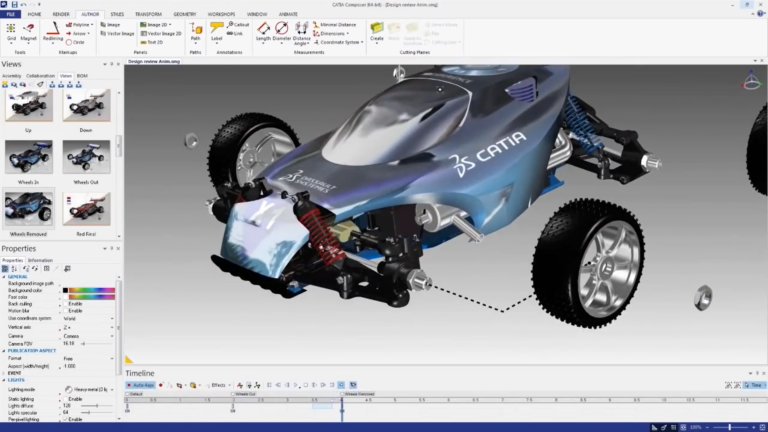The width and height of the screenshot is (768, 432).
Task: Switch to the HOME ribbon tab
Action: point(34,14)
